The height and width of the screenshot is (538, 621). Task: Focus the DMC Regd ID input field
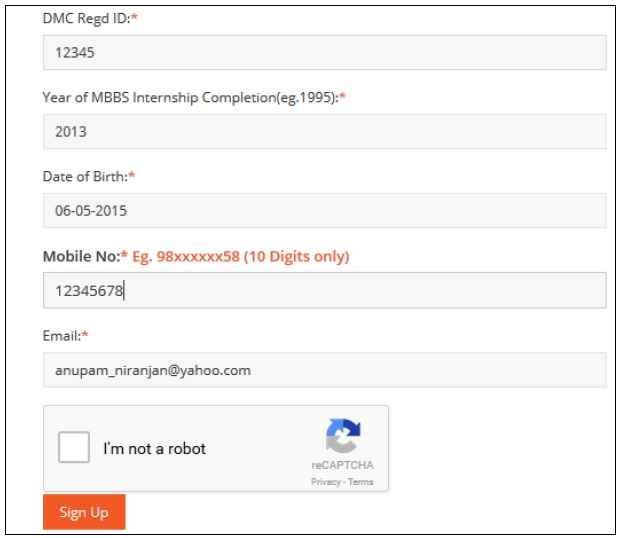coord(324,53)
